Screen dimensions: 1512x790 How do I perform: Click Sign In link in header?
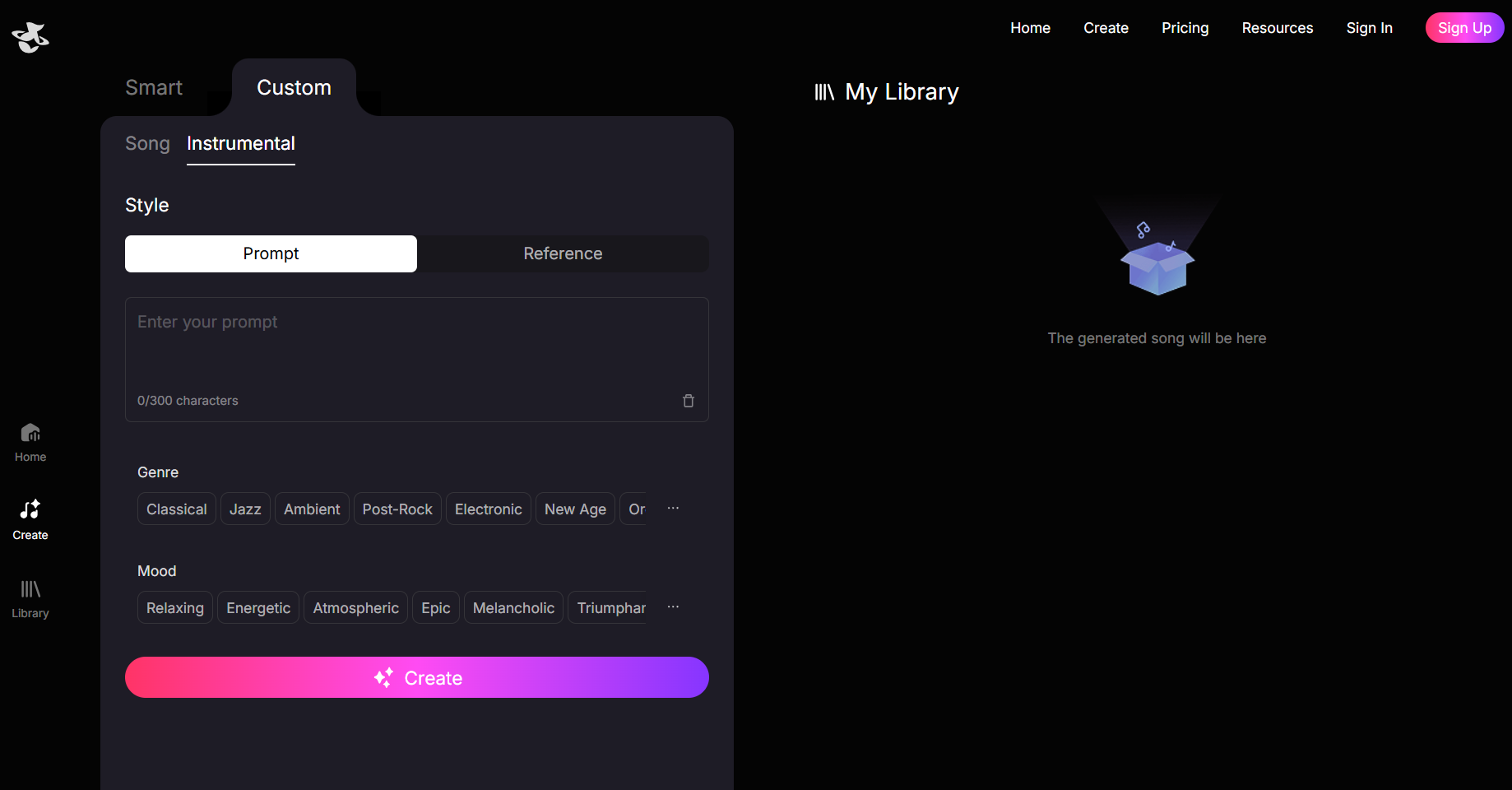tap(1369, 28)
